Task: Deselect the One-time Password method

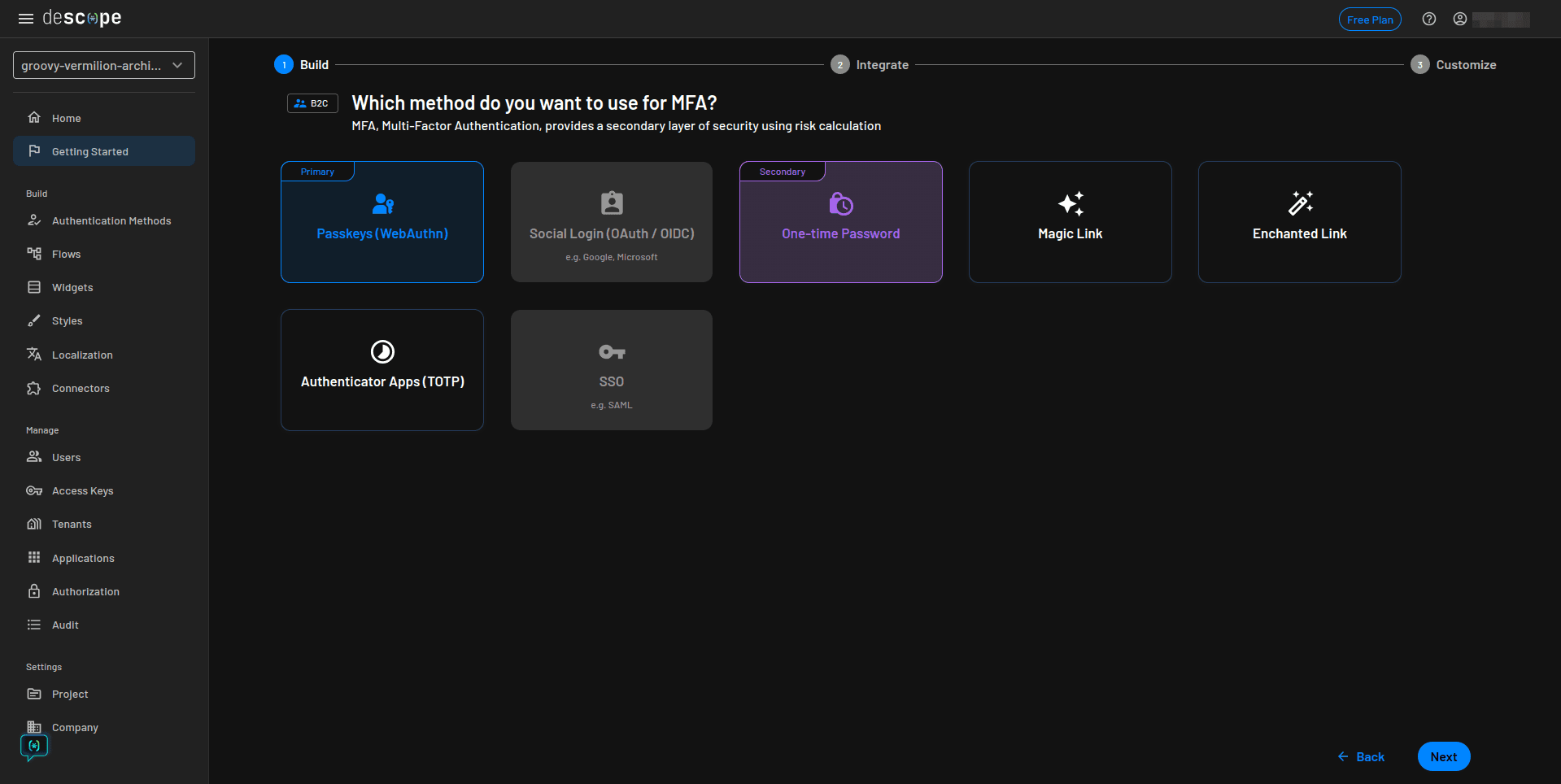Action: click(x=840, y=221)
